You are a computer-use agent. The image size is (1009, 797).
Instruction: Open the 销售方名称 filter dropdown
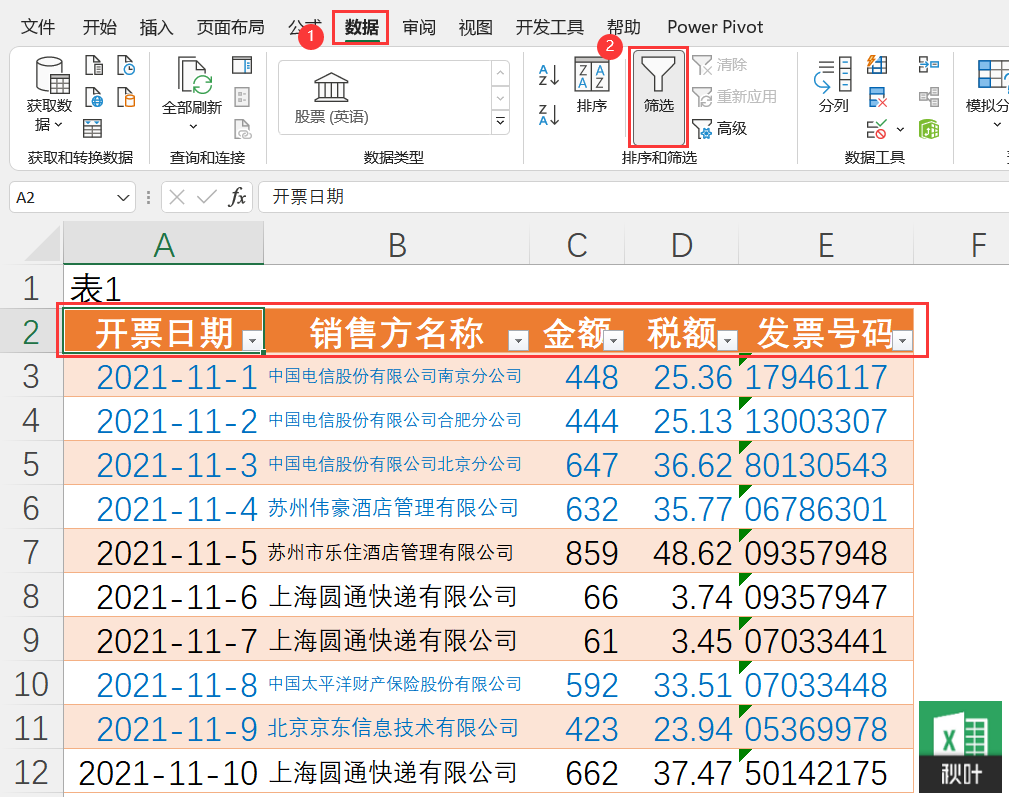(518, 341)
